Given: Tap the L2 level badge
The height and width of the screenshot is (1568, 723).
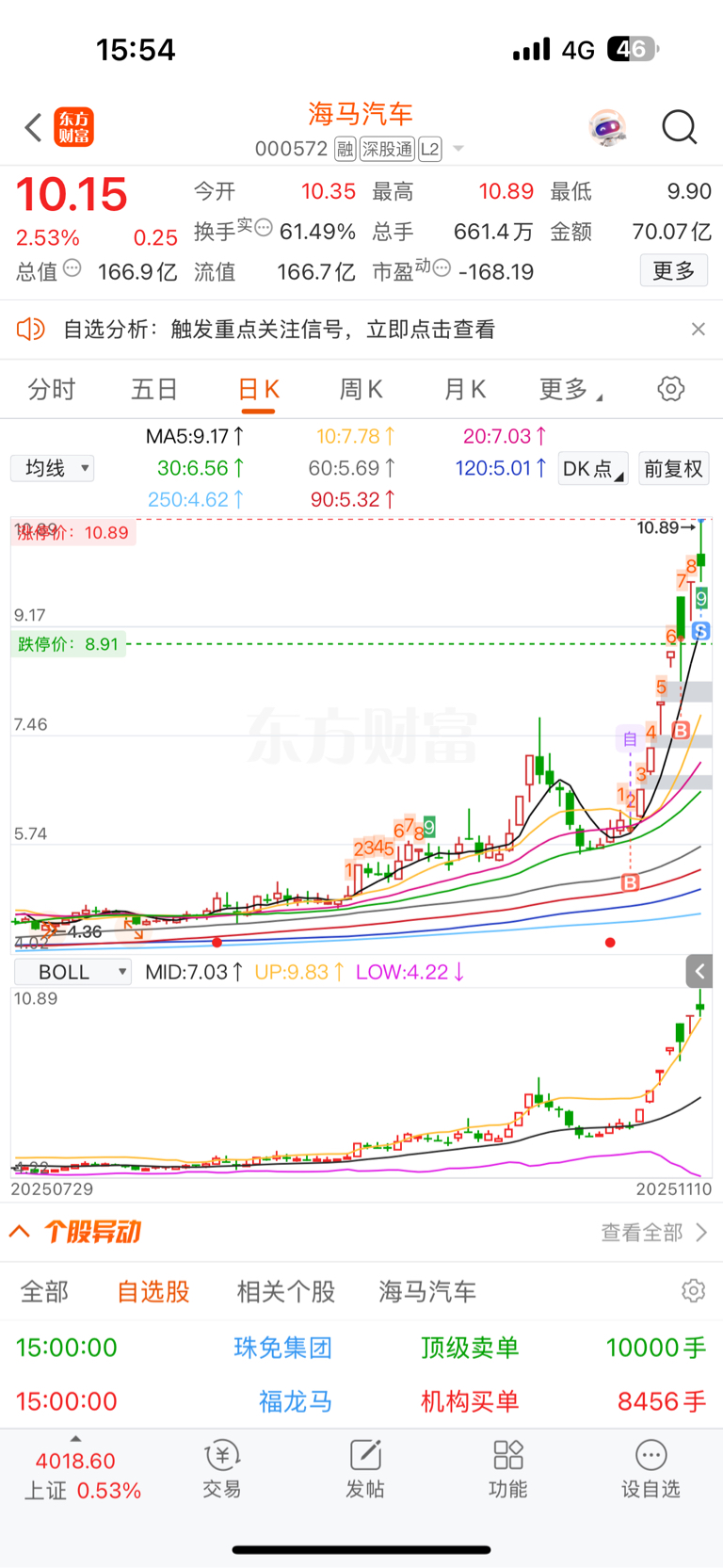Looking at the screenshot, I should tap(430, 149).
